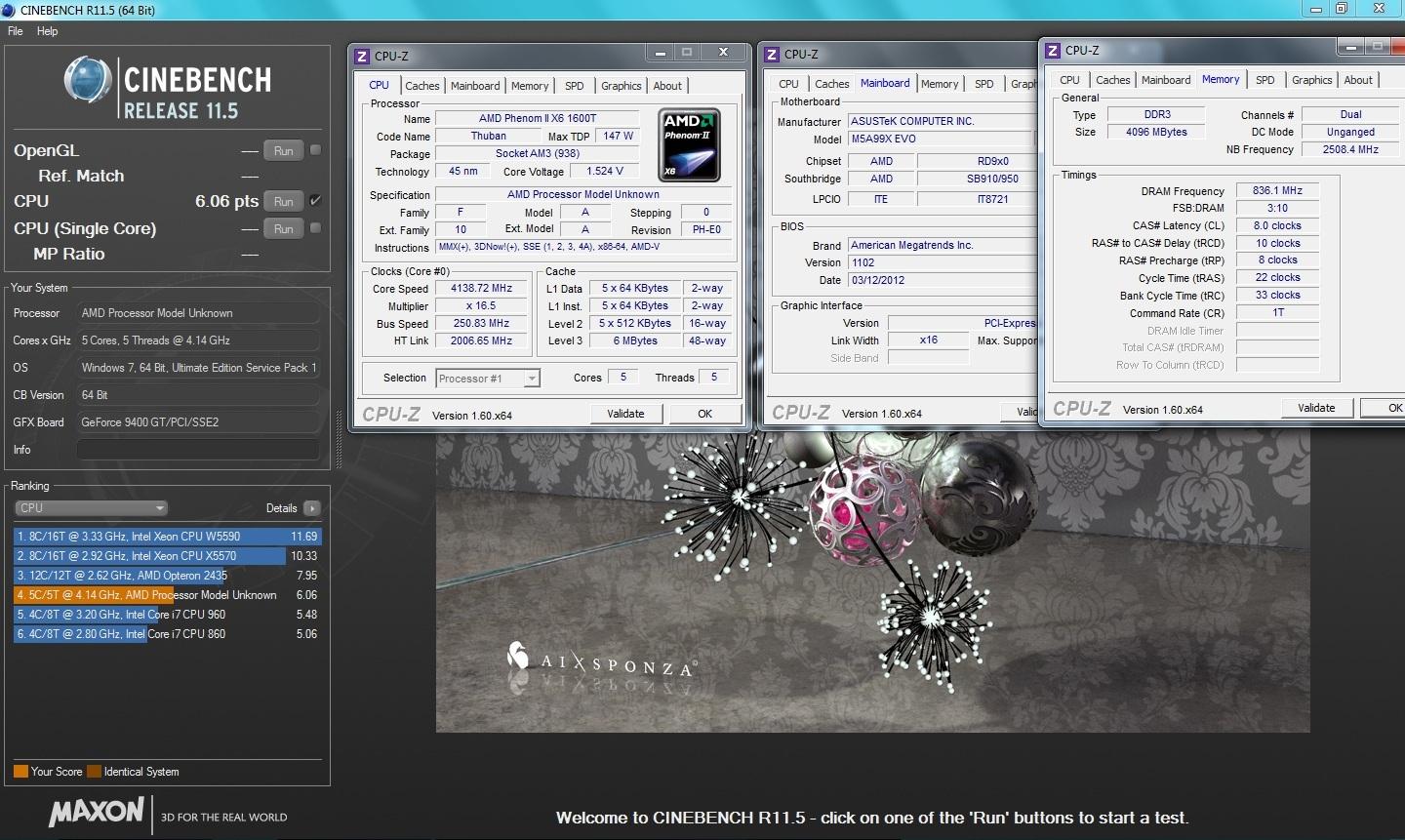Toggle the OpenGL test checkbox
1405x840 pixels.
(315, 150)
